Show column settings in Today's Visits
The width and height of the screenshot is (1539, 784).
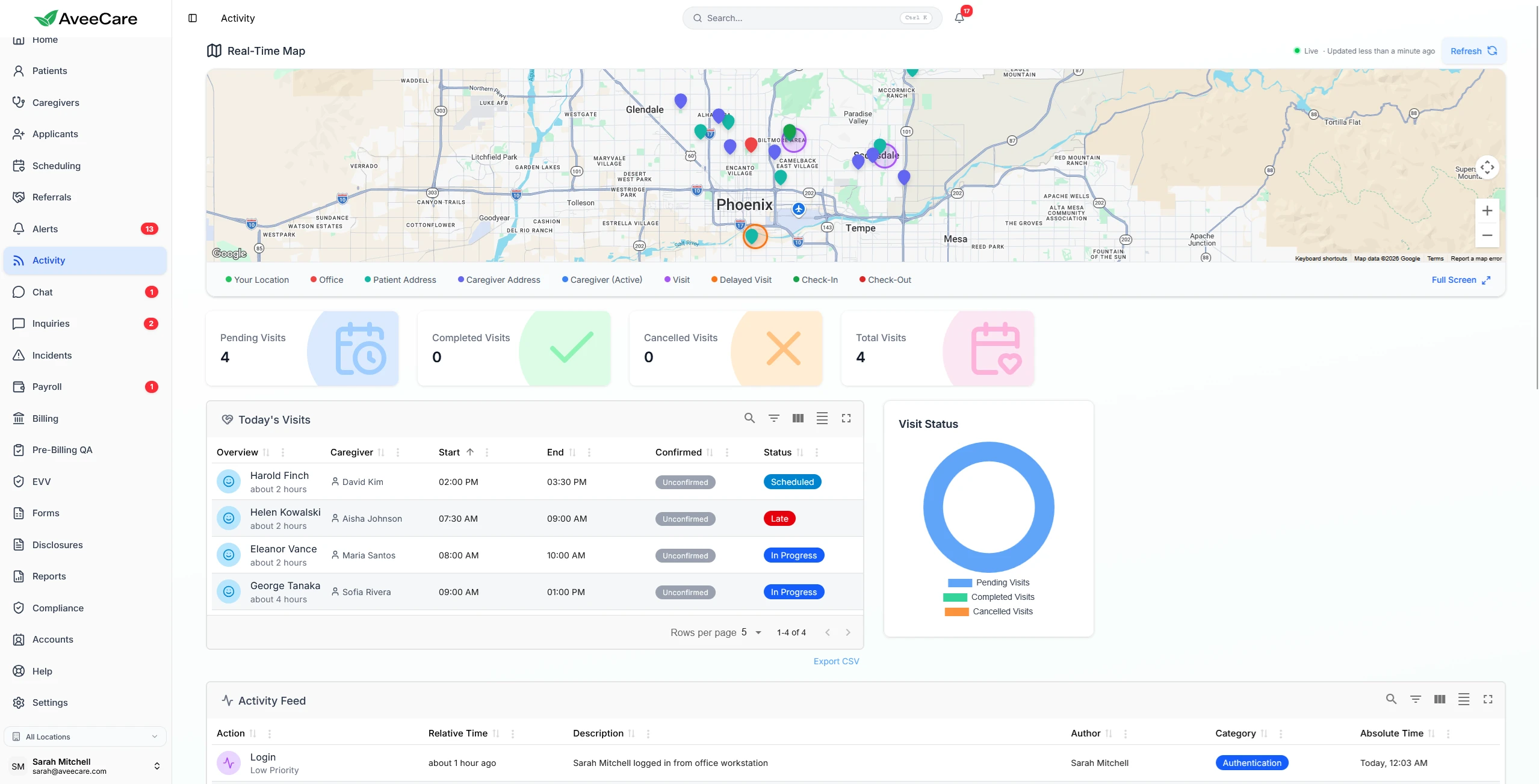click(798, 418)
